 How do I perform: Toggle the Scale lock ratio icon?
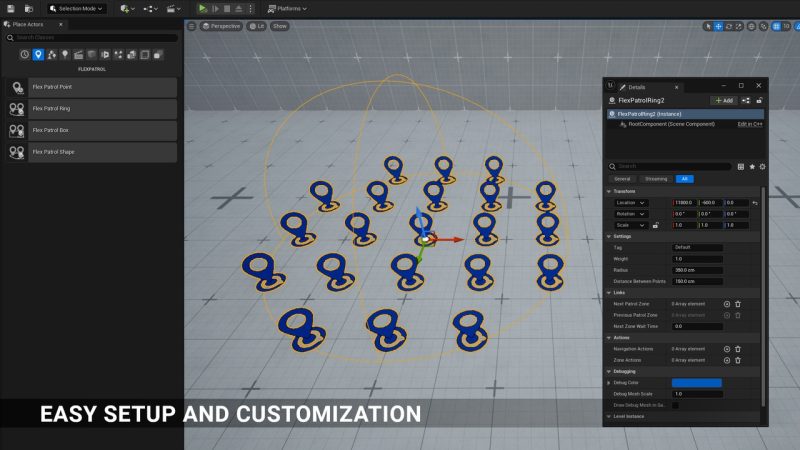coord(655,225)
